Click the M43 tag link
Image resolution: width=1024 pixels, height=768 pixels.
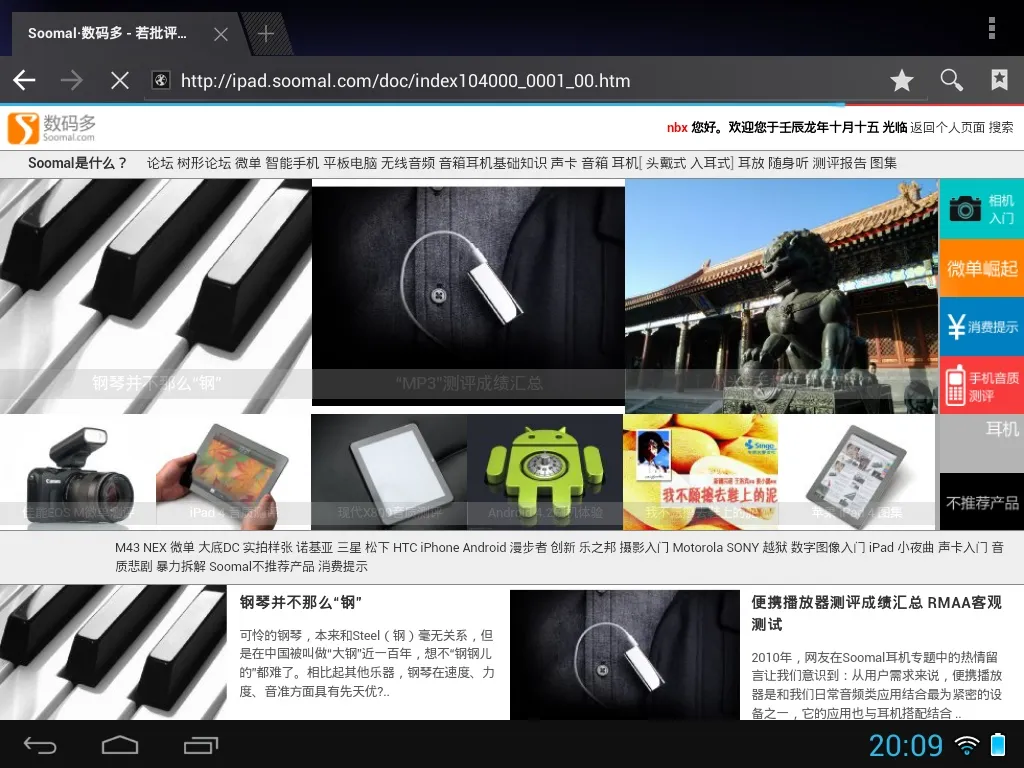(x=127, y=547)
